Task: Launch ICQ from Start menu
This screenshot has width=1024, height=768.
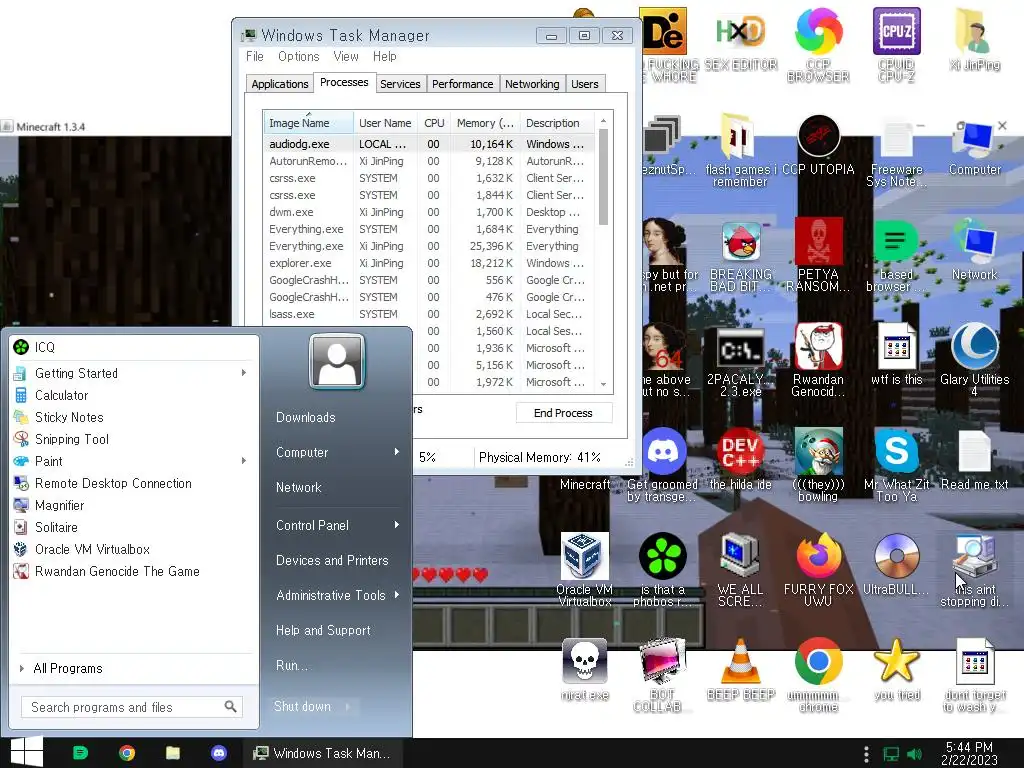Action: pyautogui.click(x=135, y=347)
